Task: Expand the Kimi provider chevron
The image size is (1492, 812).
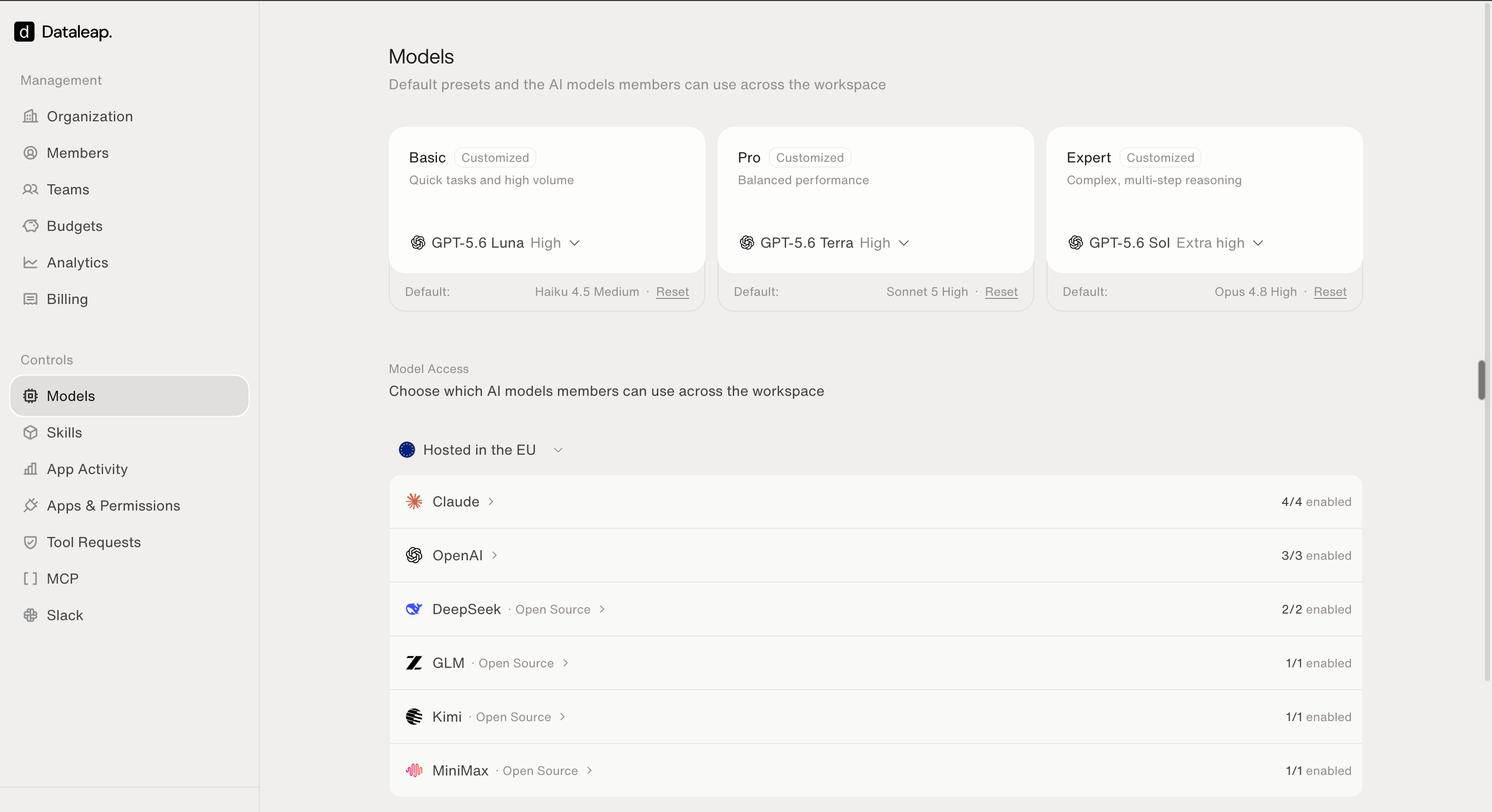Action: pos(562,717)
